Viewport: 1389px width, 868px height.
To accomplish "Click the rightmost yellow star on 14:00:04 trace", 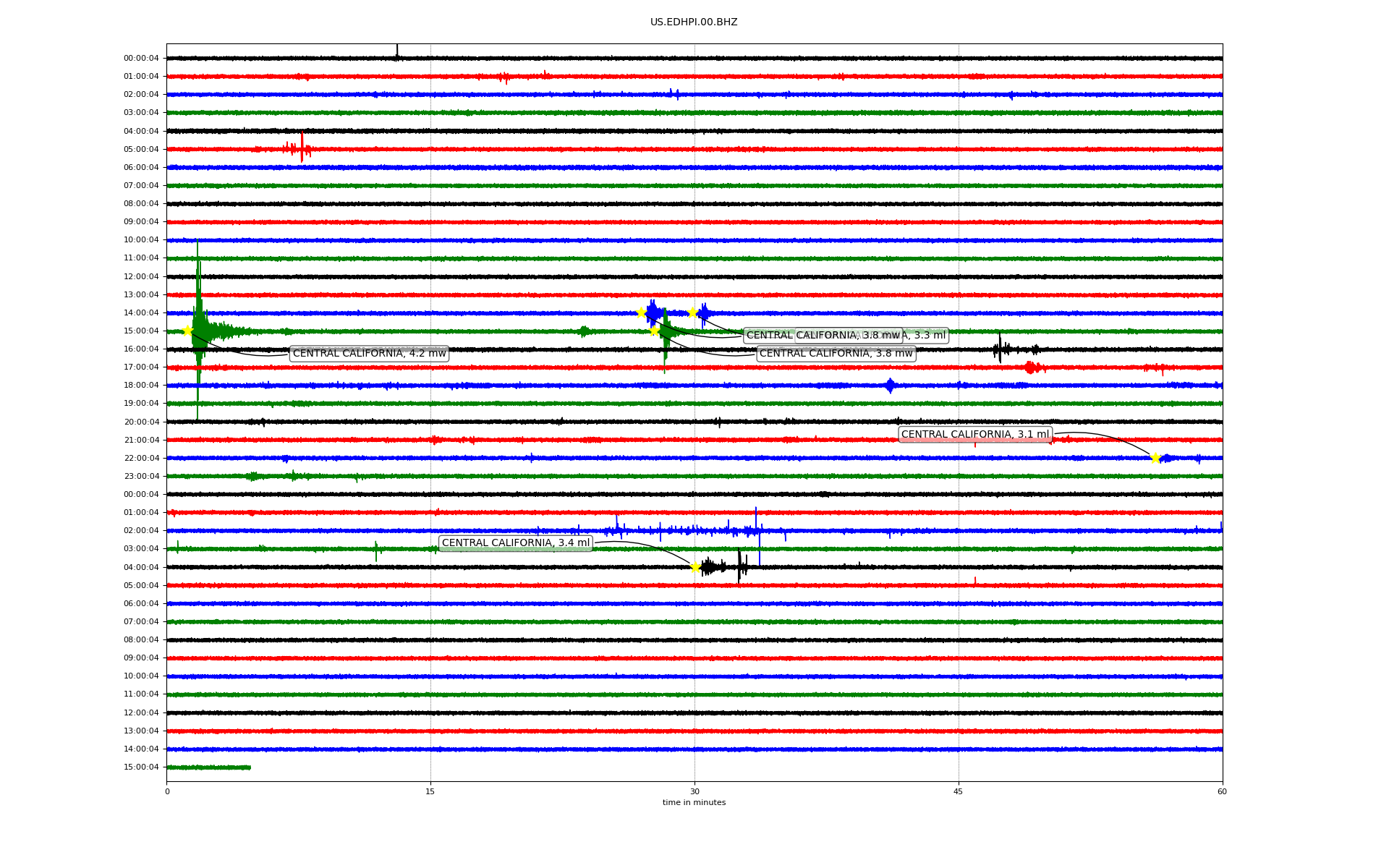I will tap(692, 312).
